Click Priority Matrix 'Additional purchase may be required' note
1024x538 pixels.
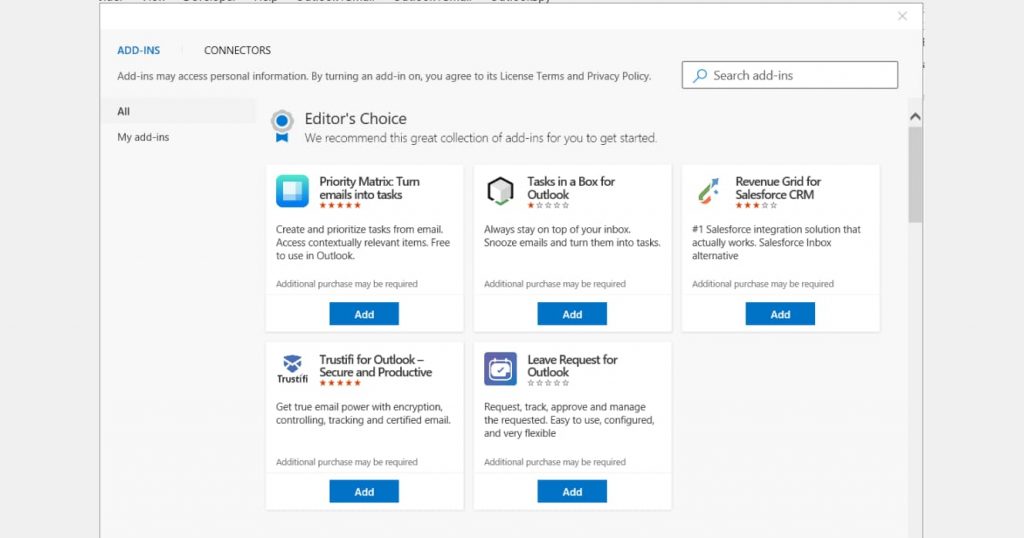pos(347,284)
